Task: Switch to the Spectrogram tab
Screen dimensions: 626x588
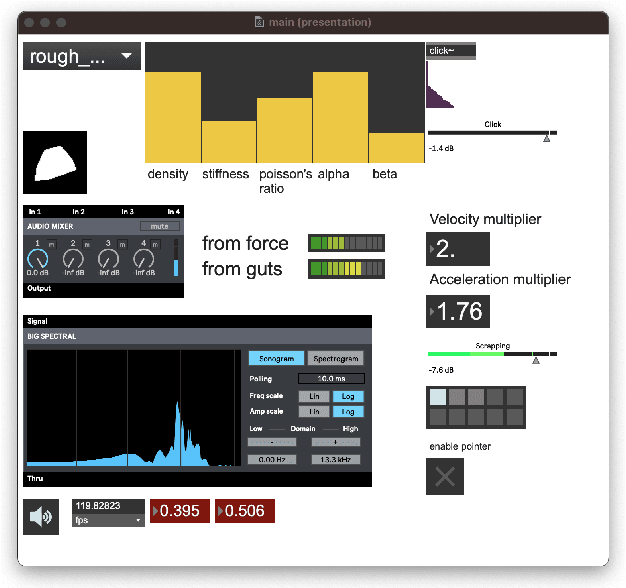Action: tap(336, 358)
